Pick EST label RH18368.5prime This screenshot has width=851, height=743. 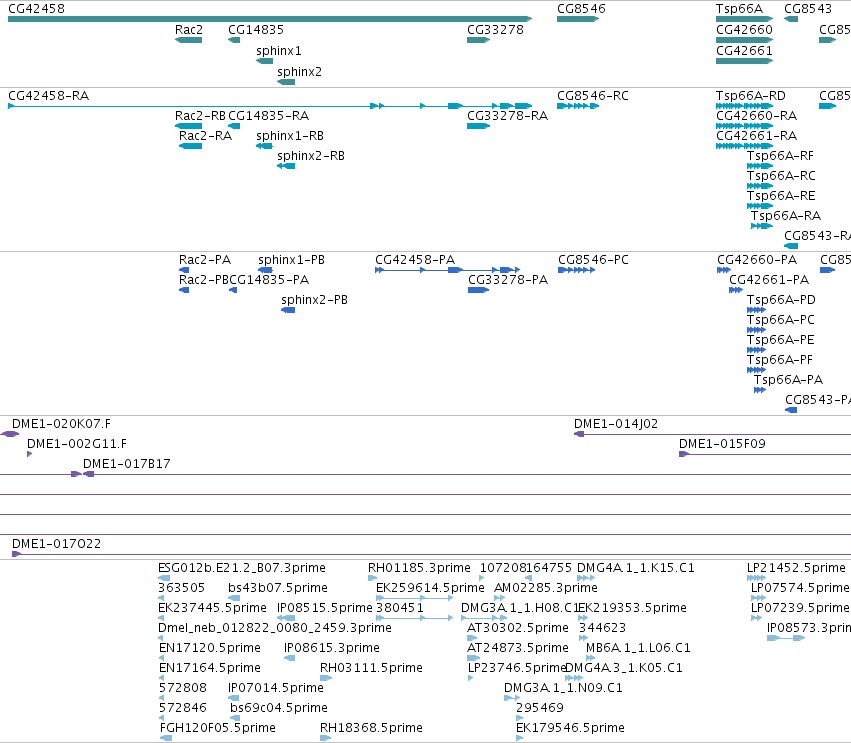pyautogui.click(x=371, y=728)
